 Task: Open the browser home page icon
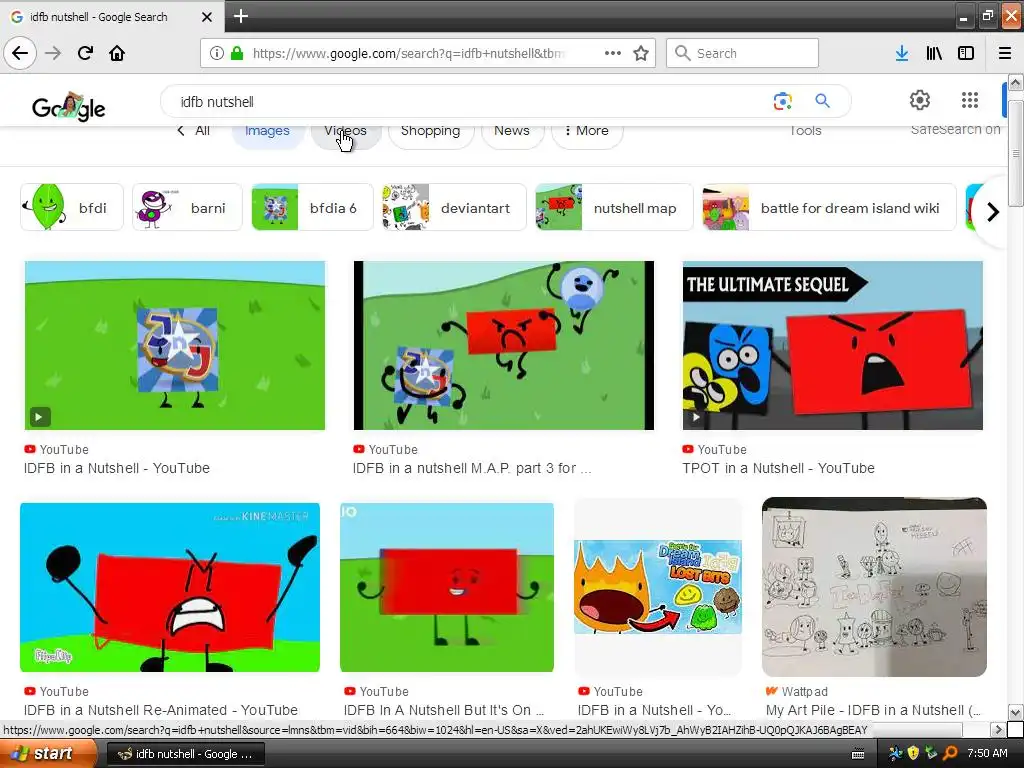(x=117, y=53)
